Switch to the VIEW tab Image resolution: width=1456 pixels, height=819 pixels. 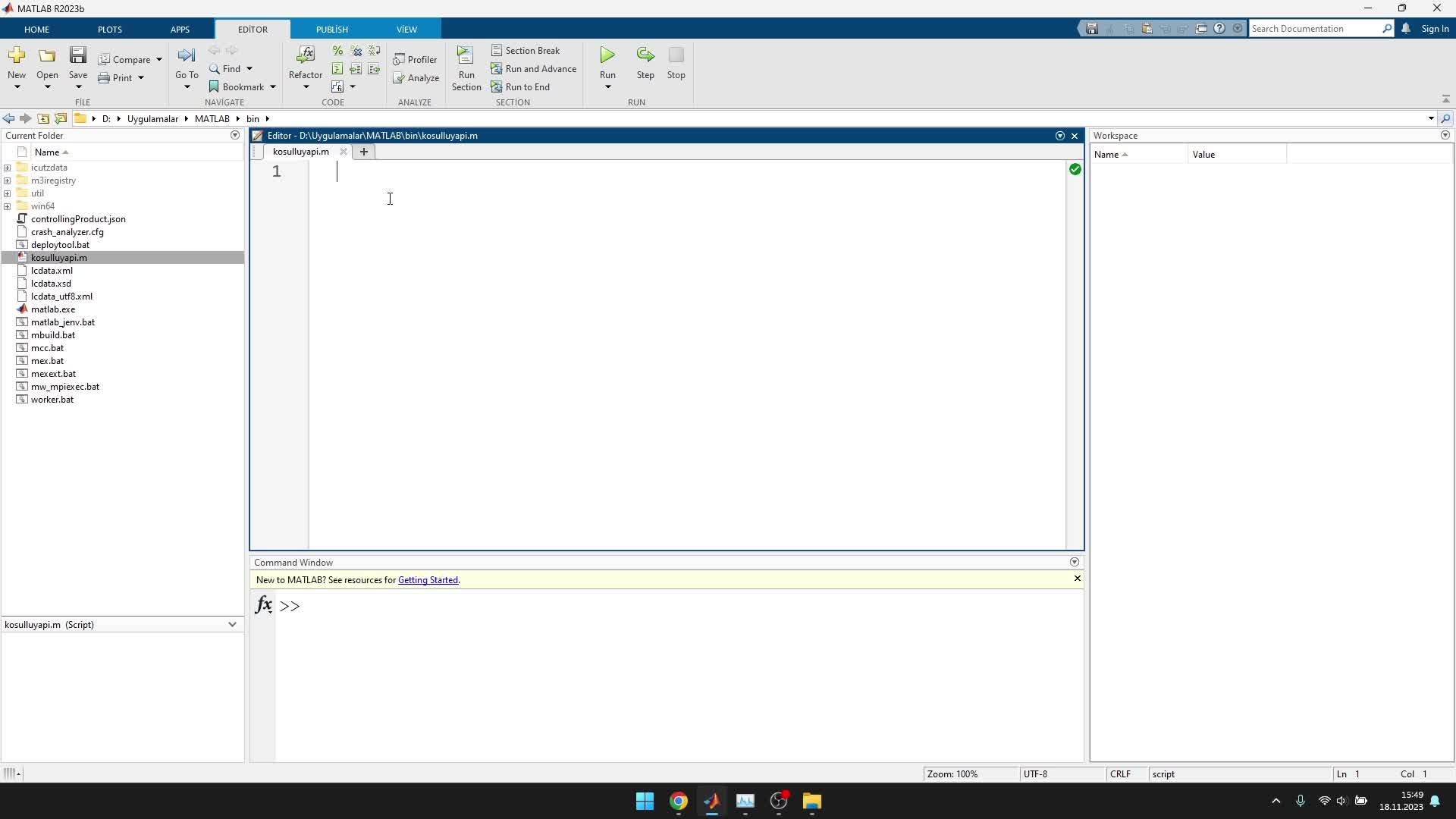406,30
